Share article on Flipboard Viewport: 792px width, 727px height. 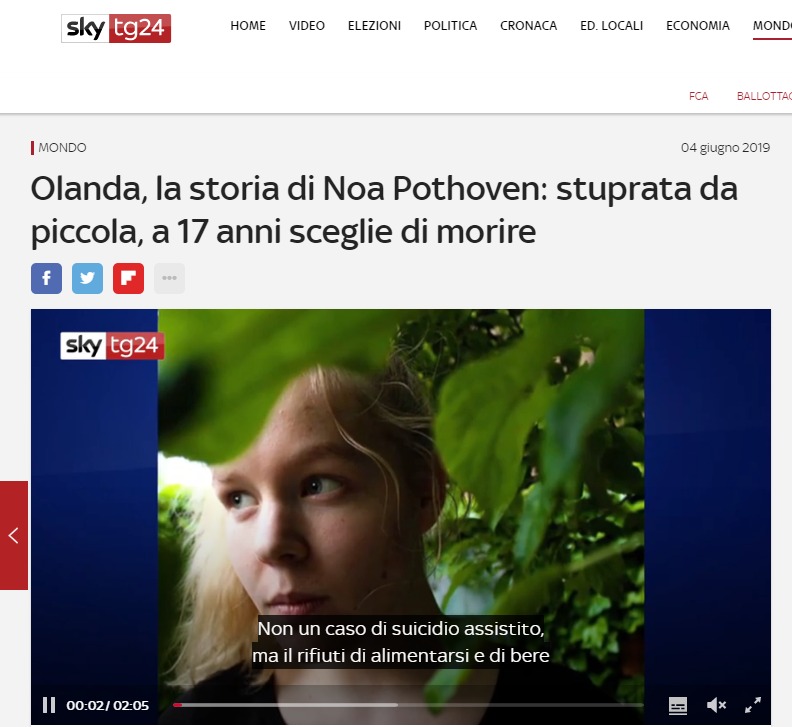tap(128, 278)
